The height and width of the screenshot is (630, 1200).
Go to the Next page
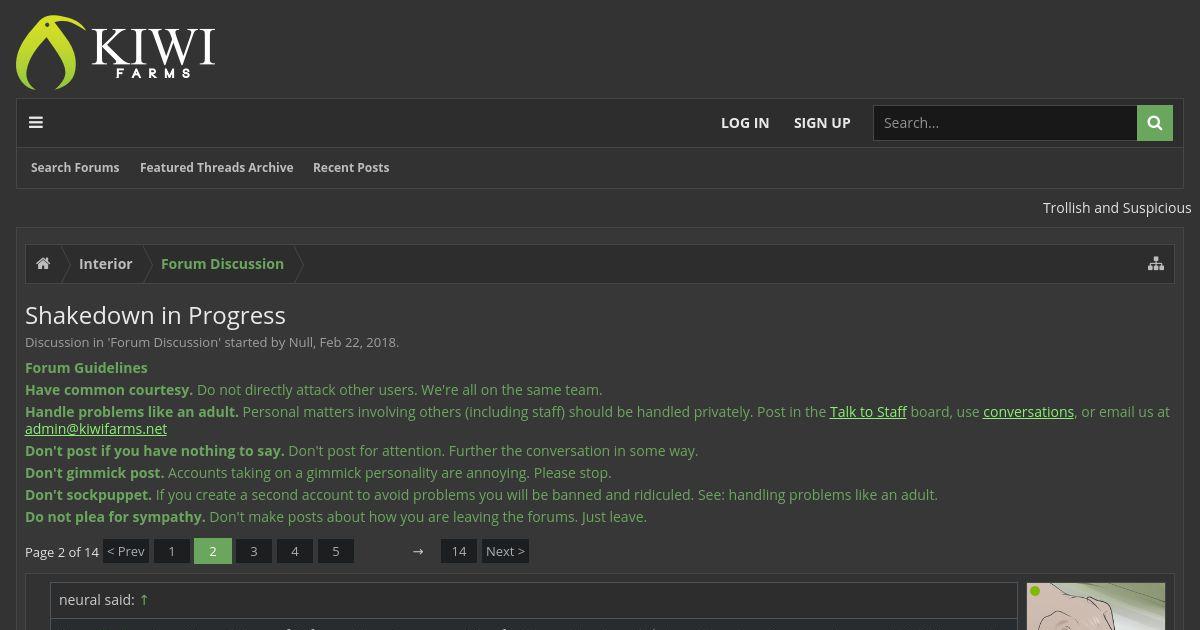click(505, 551)
